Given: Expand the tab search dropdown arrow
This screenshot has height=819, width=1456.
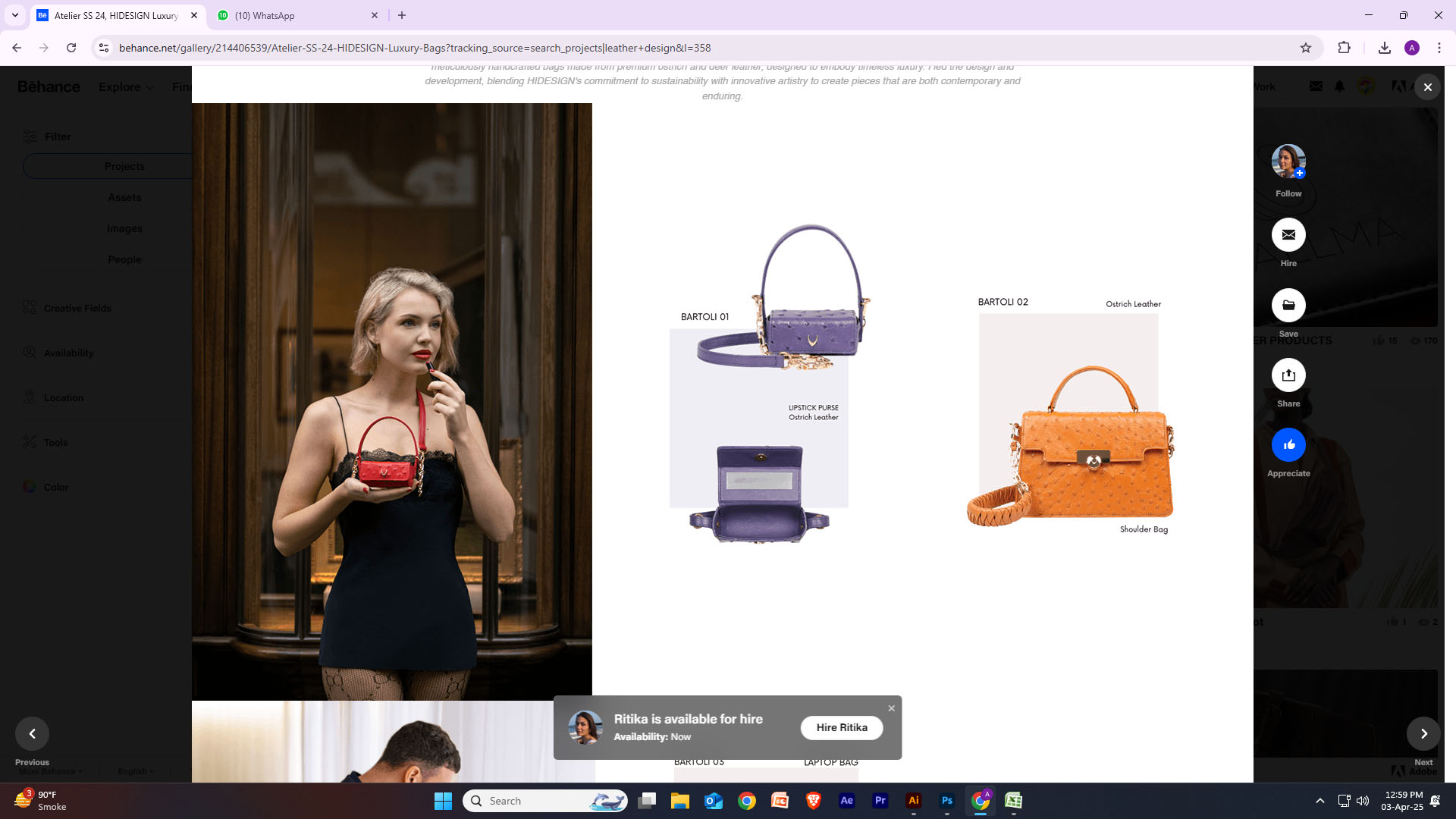Looking at the screenshot, I should tap(14, 15).
